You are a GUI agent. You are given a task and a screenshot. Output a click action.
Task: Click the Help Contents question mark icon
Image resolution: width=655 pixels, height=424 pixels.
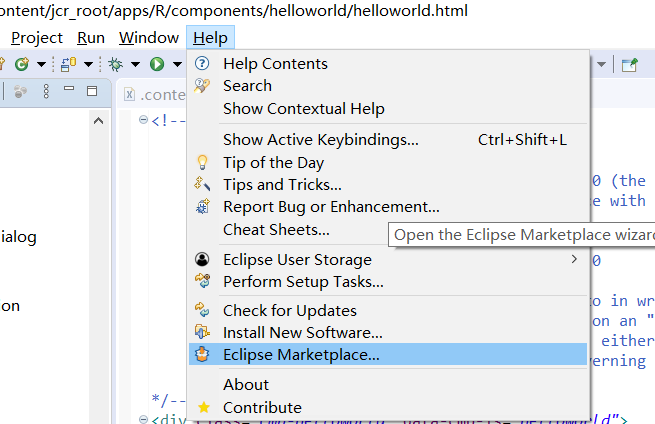point(202,63)
